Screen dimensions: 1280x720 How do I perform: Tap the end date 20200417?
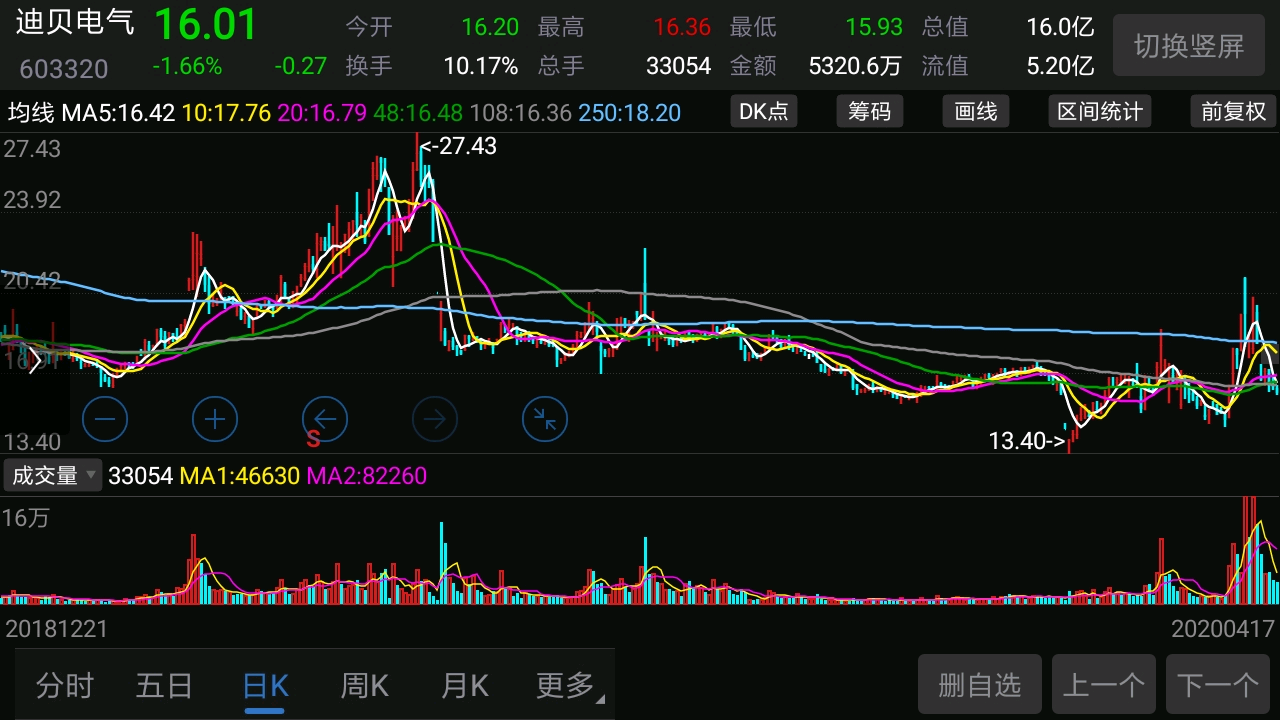point(1222,630)
